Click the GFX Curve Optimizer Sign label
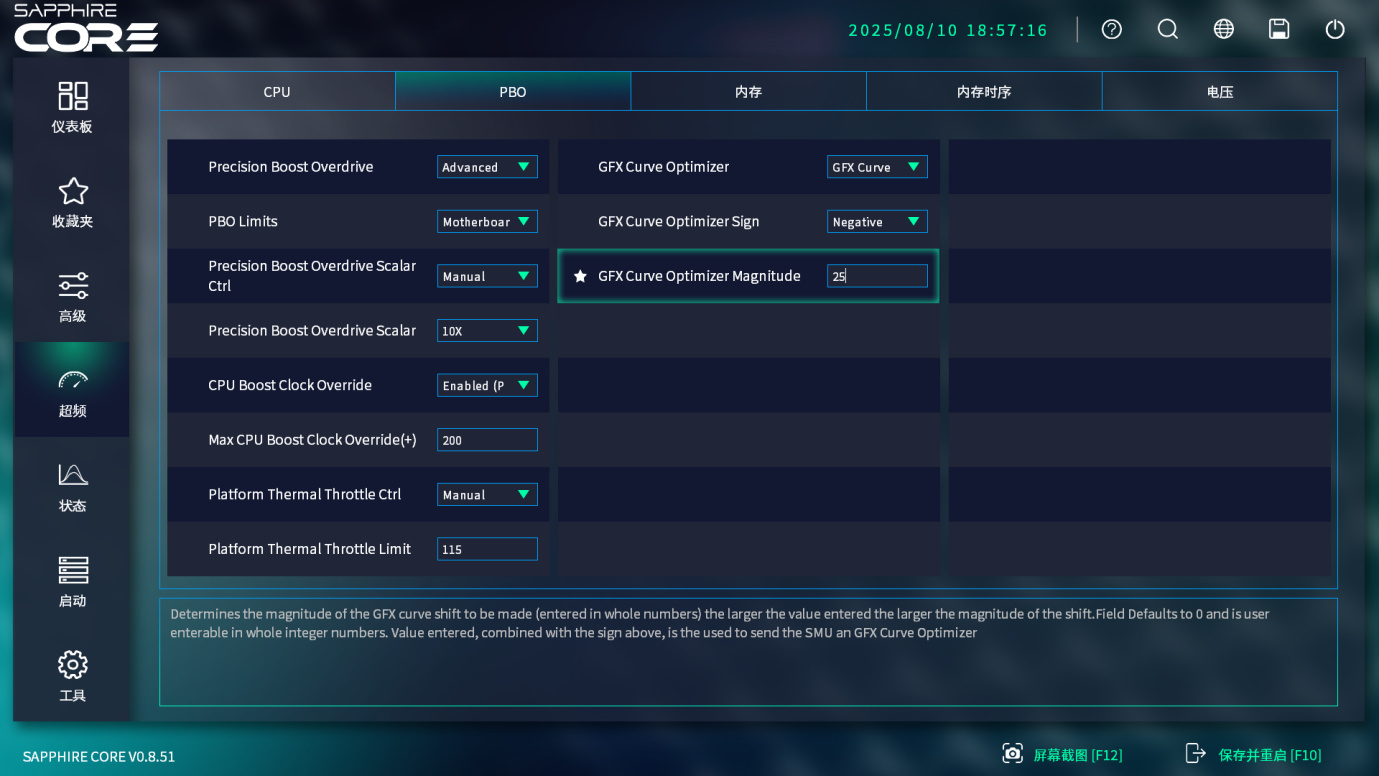The width and height of the screenshot is (1379, 776). point(679,222)
